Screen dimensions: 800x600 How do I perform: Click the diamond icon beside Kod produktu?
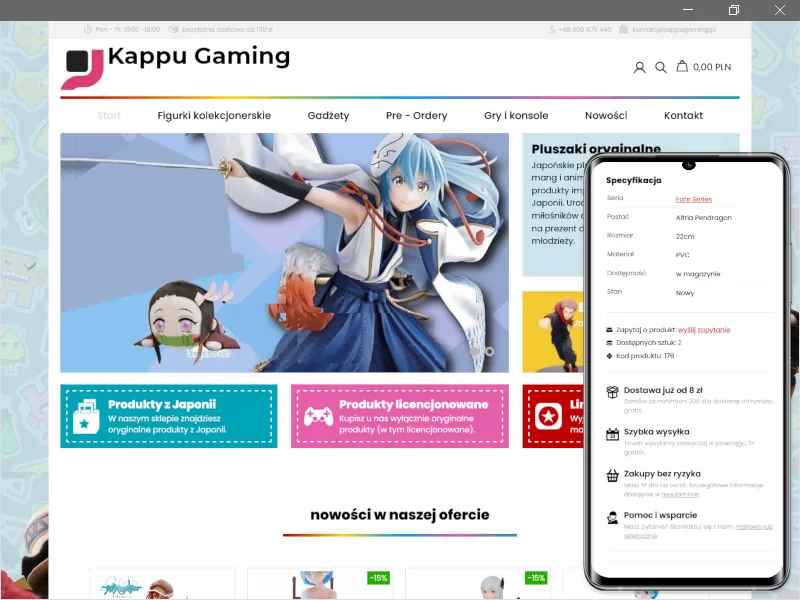coord(609,356)
